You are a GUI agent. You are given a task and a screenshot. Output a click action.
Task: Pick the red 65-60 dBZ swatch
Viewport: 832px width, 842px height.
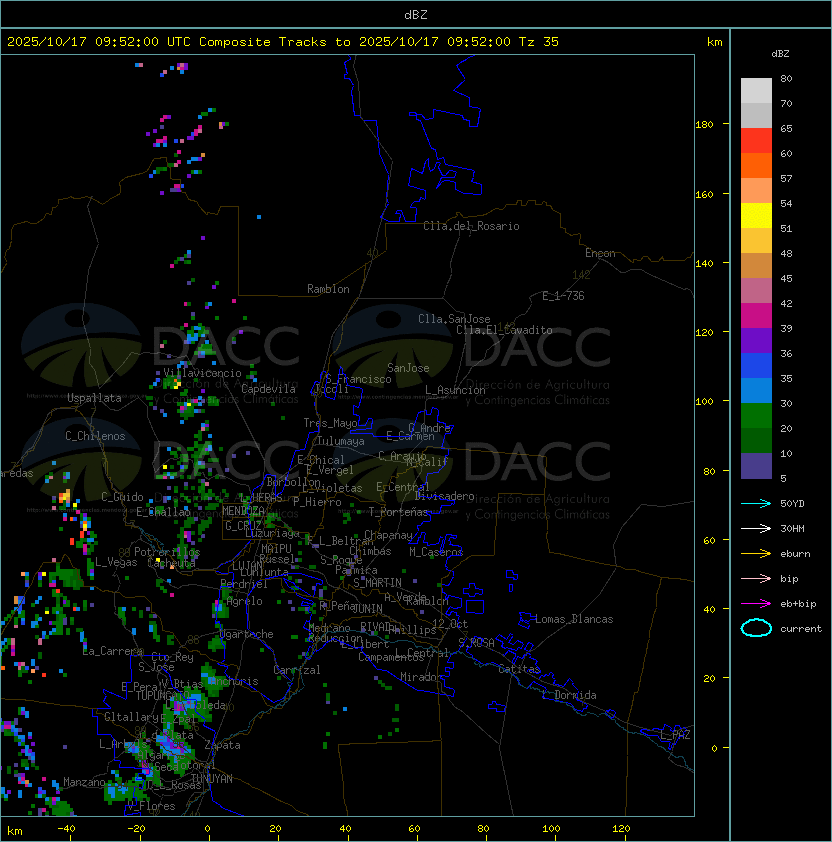[756, 141]
